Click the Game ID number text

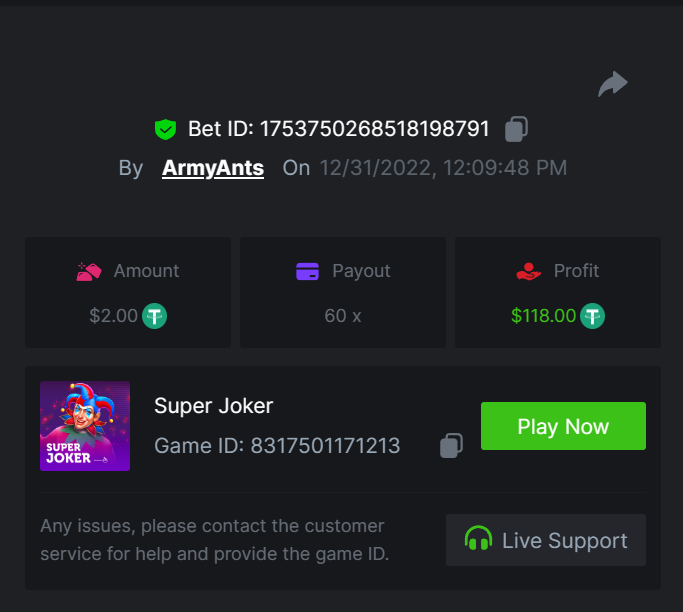click(325, 446)
